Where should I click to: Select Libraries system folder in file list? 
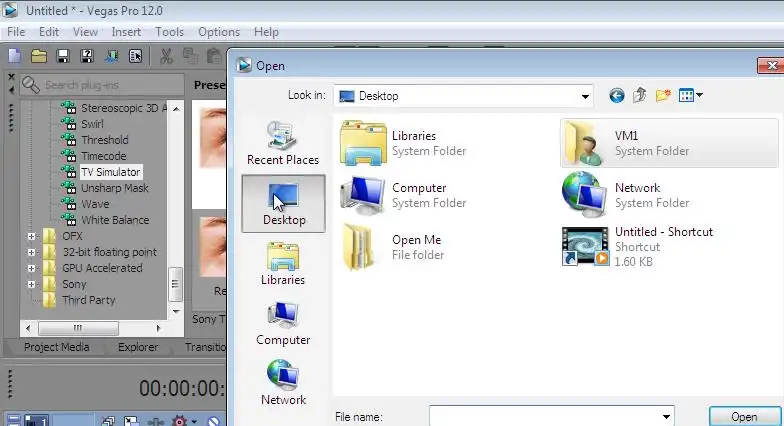point(404,143)
